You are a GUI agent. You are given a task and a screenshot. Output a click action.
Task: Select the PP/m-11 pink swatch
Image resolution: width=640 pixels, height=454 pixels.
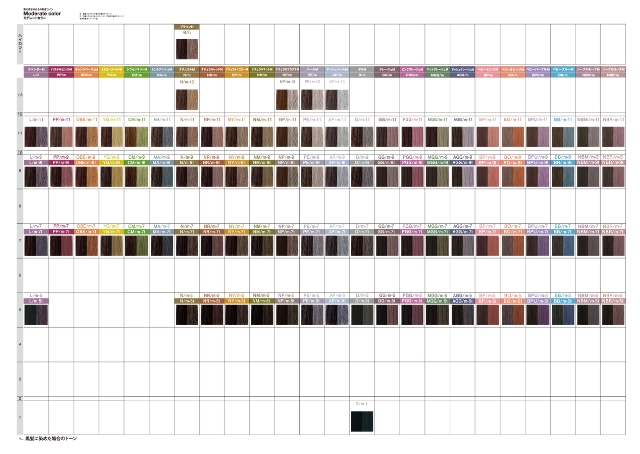(60, 136)
